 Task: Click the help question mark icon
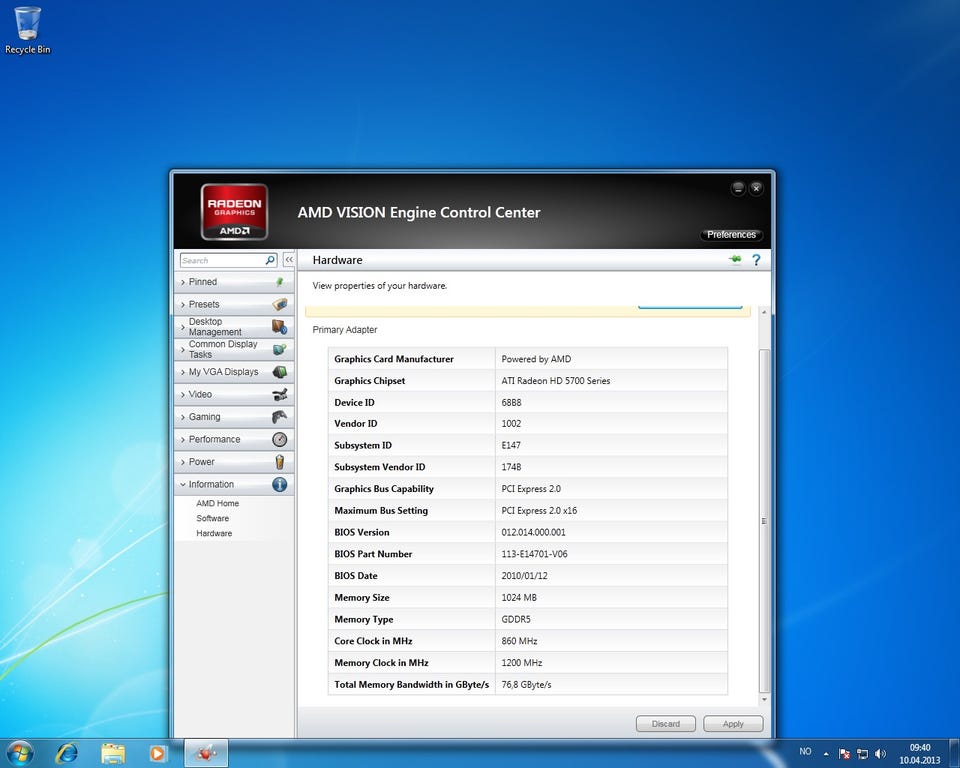click(756, 260)
